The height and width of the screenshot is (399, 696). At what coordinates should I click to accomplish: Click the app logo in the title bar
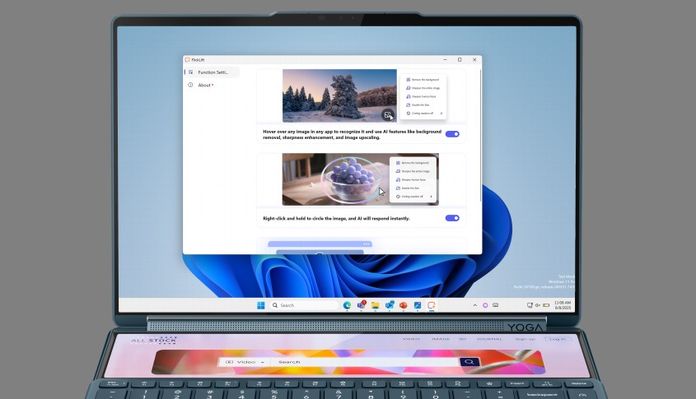[188, 59]
